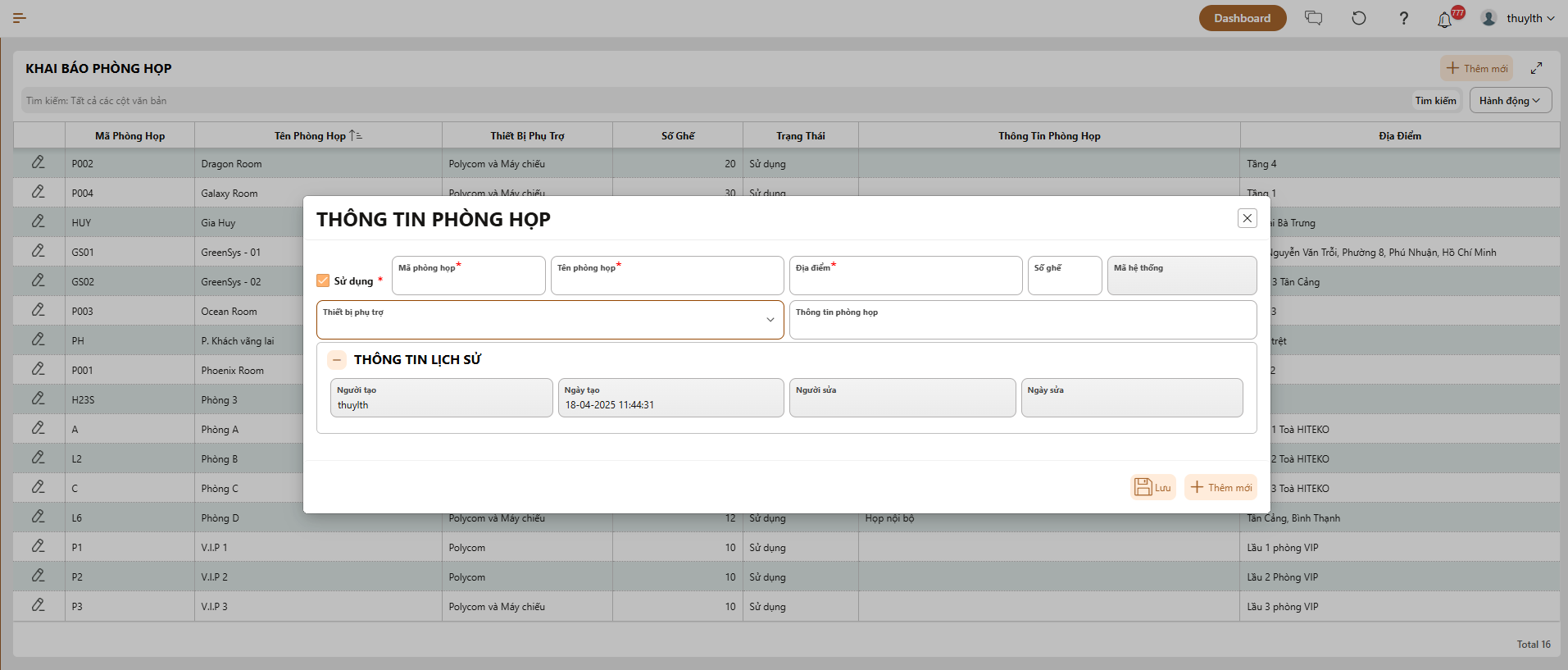
Task: Edit row A Phòng A
Action: (x=39, y=428)
